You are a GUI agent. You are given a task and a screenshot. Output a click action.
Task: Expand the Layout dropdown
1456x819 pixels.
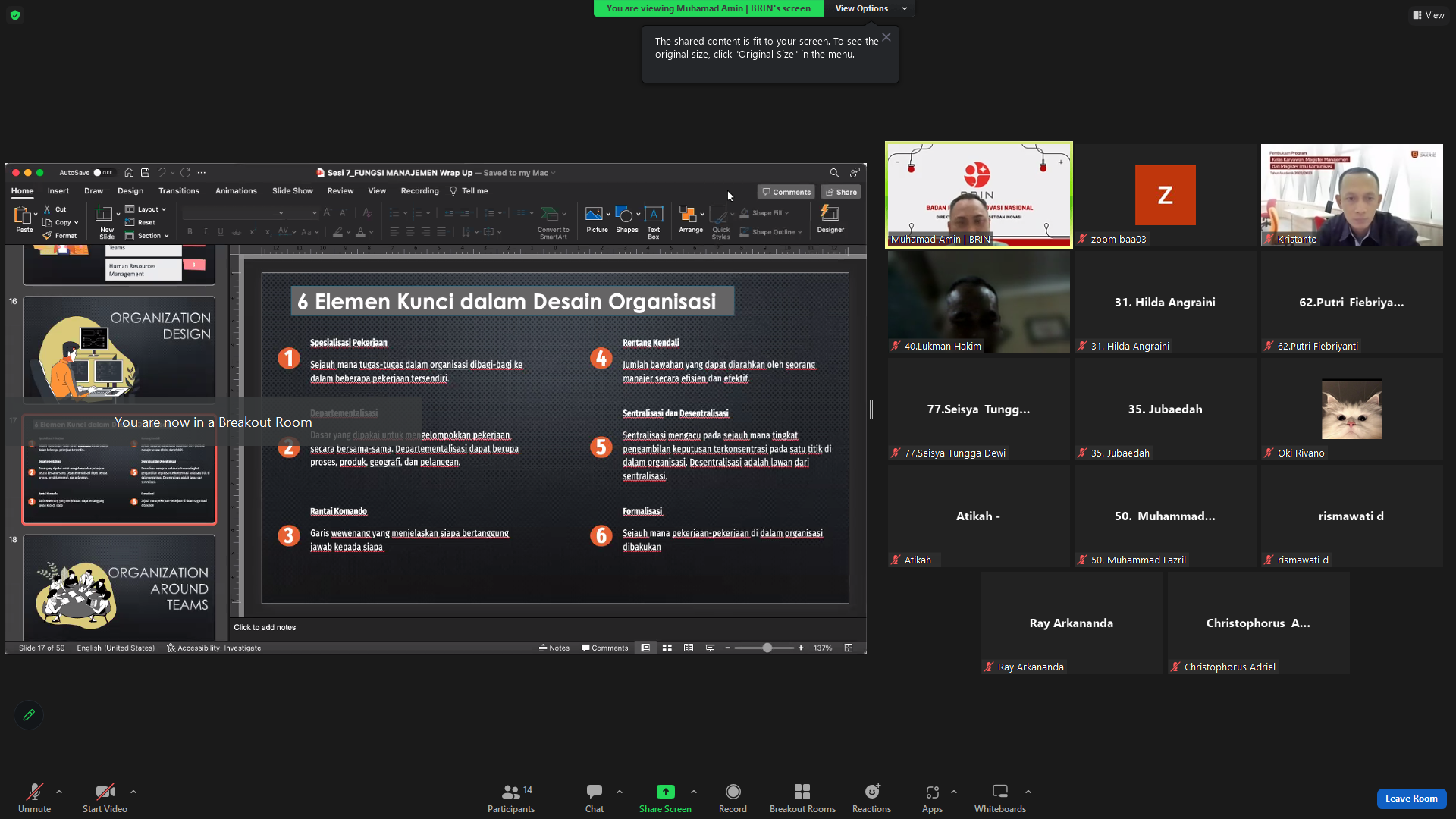point(146,209)
